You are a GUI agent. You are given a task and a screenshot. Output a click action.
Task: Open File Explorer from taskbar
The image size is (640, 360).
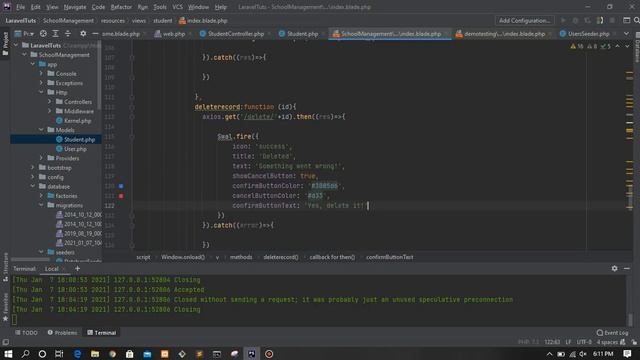[x=95, y=354]
